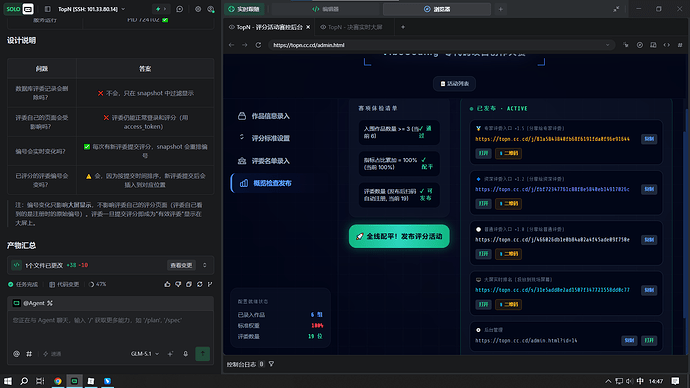Open 查看变更 for changed files
690x388 pixels.
pos(181,265)
